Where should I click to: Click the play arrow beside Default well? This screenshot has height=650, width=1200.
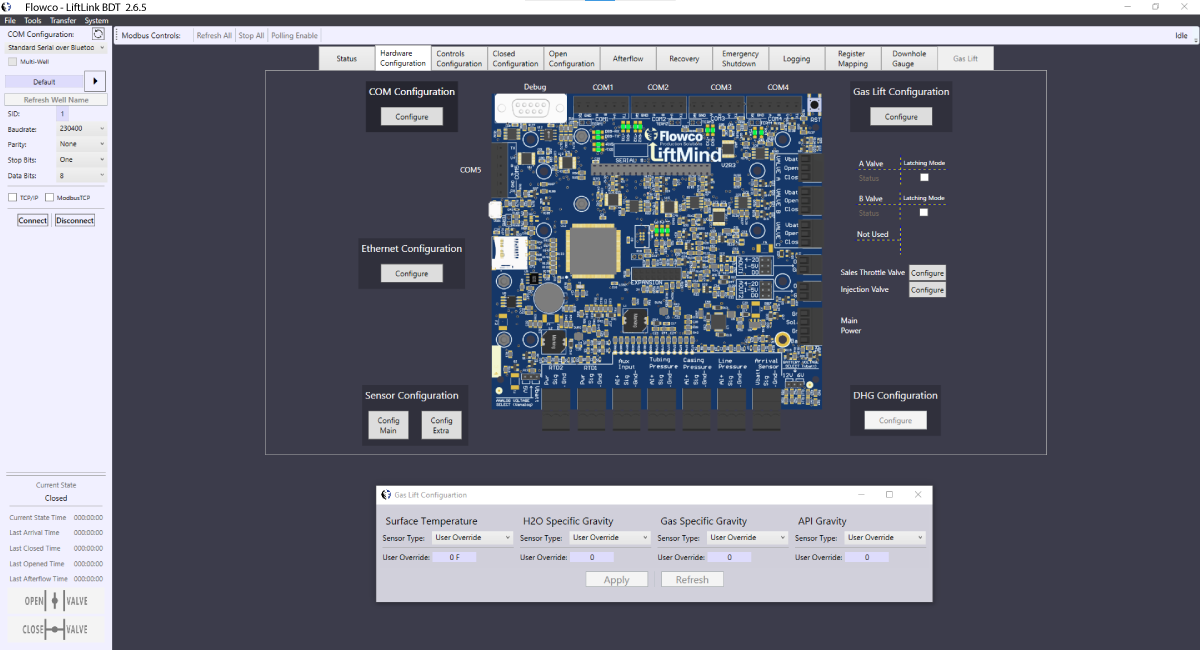[95, 82]
